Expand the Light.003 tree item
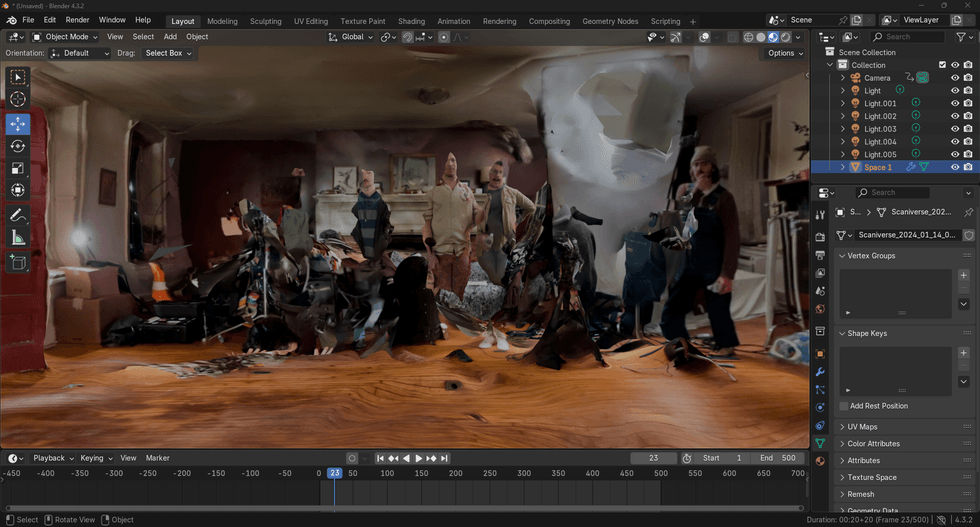 coord(843,129)
